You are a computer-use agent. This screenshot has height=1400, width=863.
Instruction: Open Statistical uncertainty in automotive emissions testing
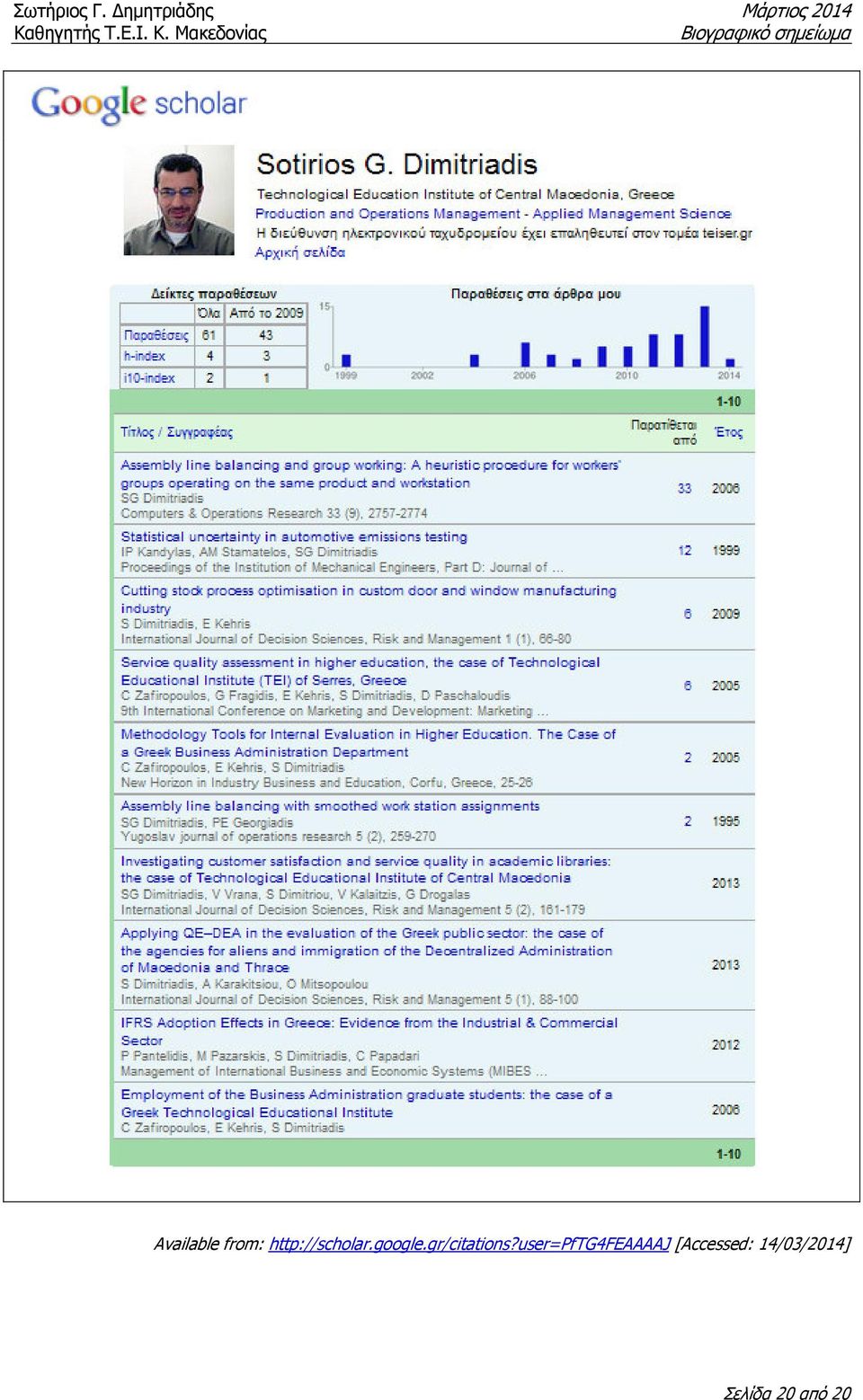pyautogui.click(x=294, y=536)
